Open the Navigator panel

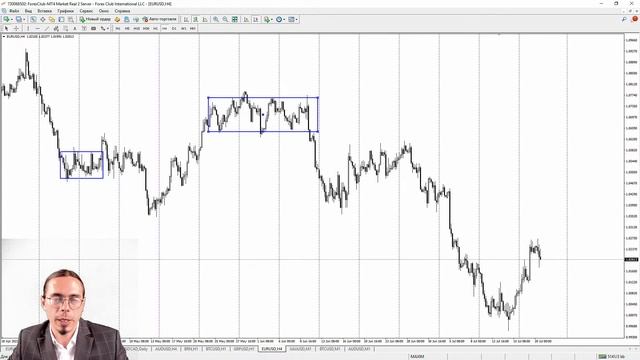click(x=52, y=19)
